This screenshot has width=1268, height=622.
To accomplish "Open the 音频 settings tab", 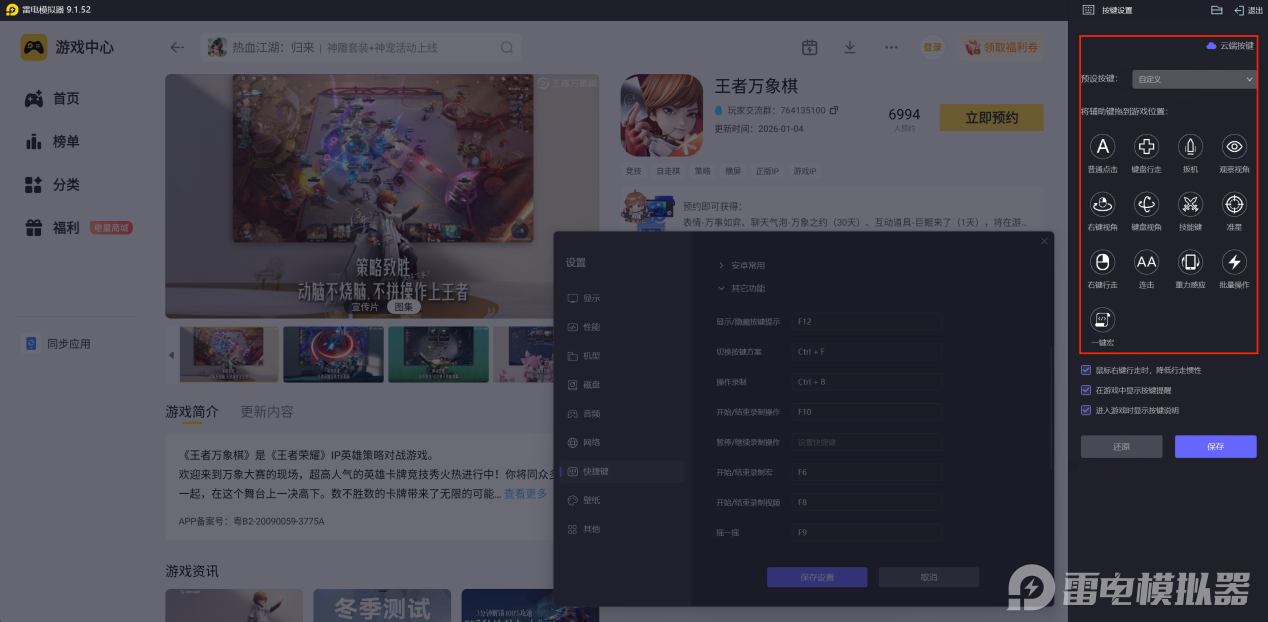I will (x=620, y=414).
